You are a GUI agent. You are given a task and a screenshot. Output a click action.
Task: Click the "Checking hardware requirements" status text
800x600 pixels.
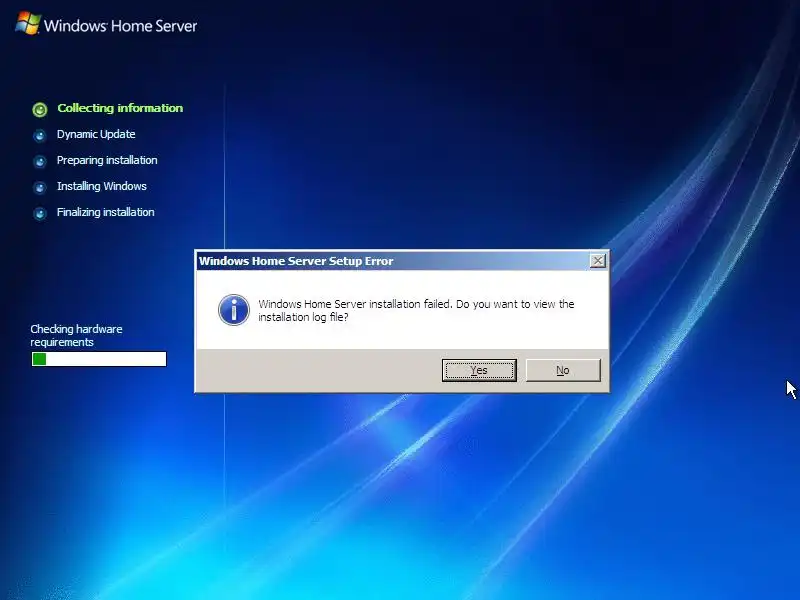[x=76, y=336]
